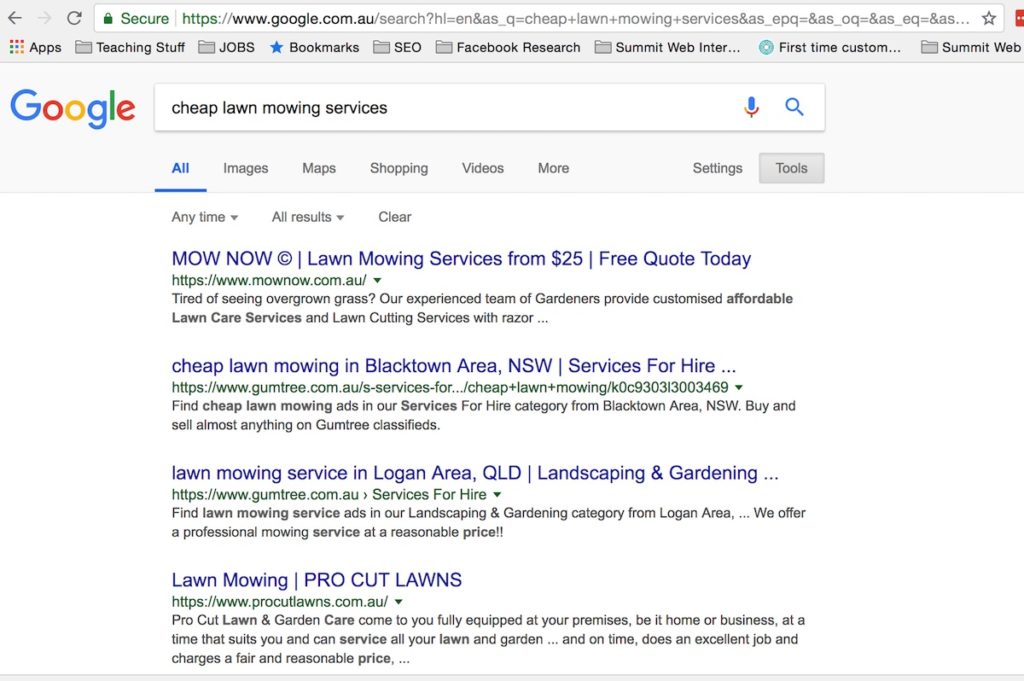1024x681 pixels.
Task: Expand the All results filter dropdown
Action: pyautogui.click(x=308, y=217)
